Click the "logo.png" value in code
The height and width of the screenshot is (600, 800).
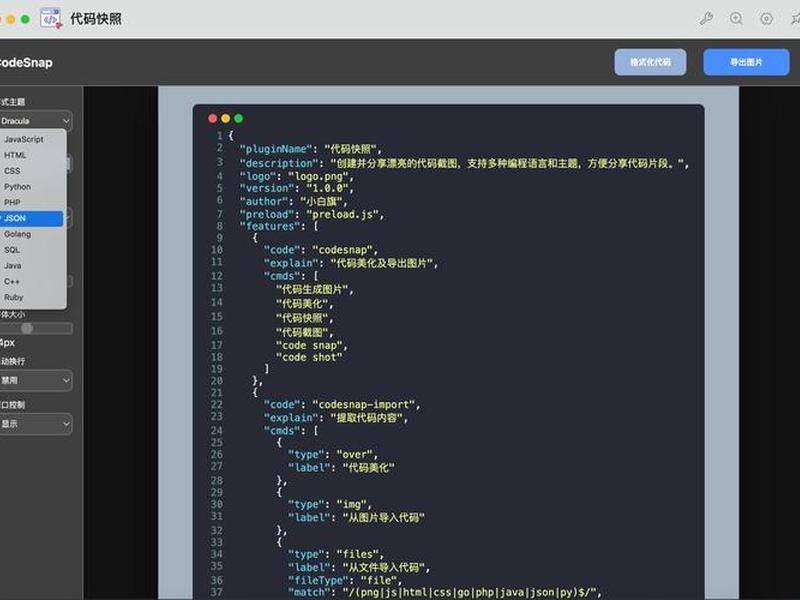pos(318,177)
